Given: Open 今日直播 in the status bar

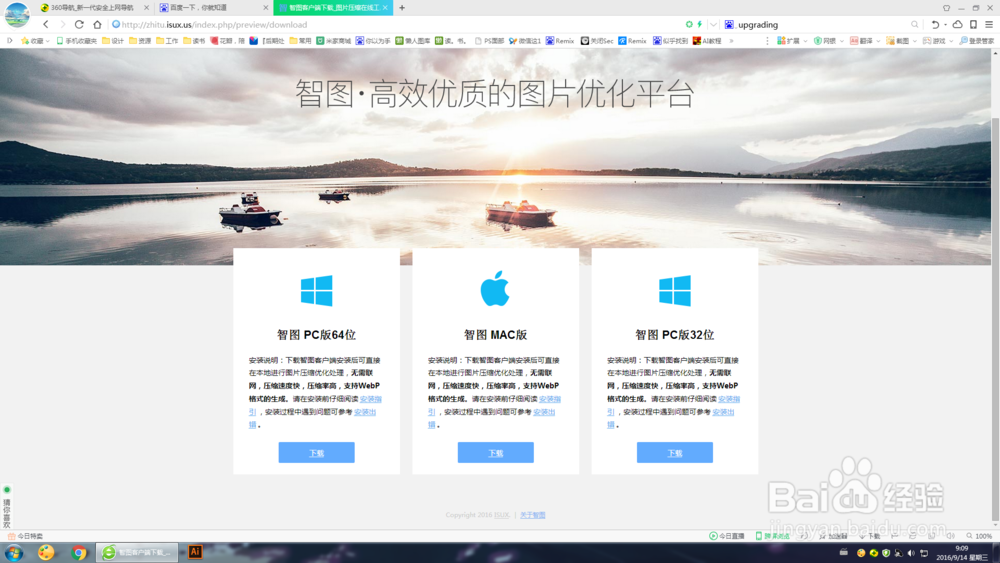Looking at the screenshot, I should [x=726, y=536].
